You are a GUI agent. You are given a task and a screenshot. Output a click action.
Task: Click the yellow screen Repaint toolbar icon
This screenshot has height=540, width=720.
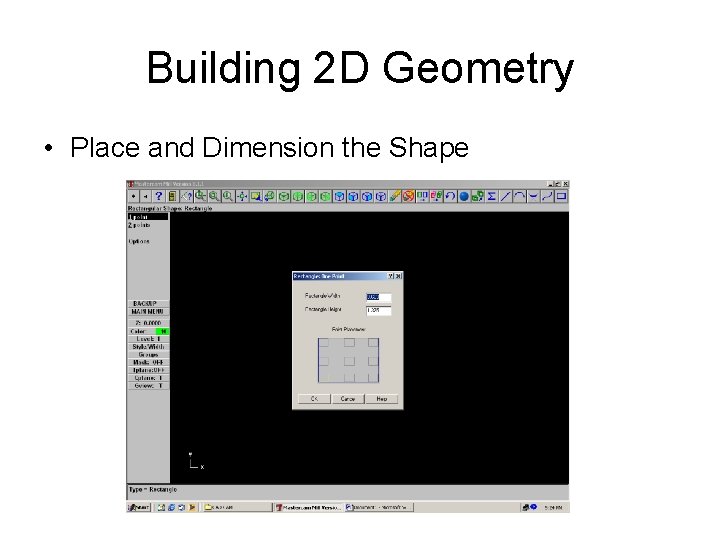point(256,197)
